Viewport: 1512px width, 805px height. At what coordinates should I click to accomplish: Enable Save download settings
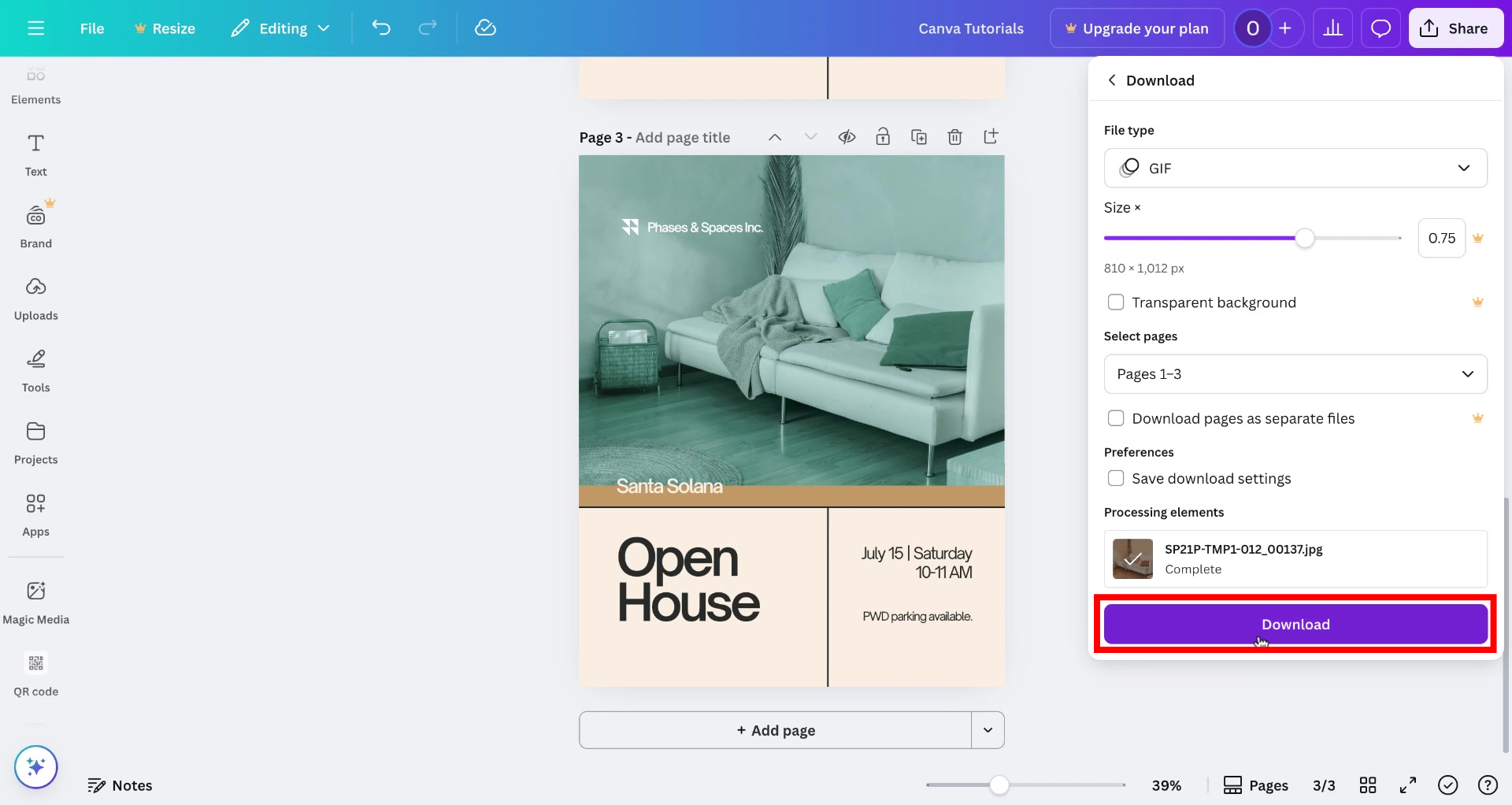click(1116, 478)
